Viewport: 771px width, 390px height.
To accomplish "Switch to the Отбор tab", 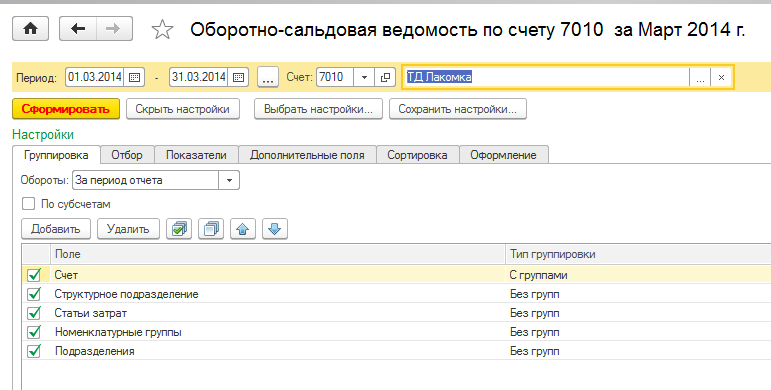I will pos(127,155).
